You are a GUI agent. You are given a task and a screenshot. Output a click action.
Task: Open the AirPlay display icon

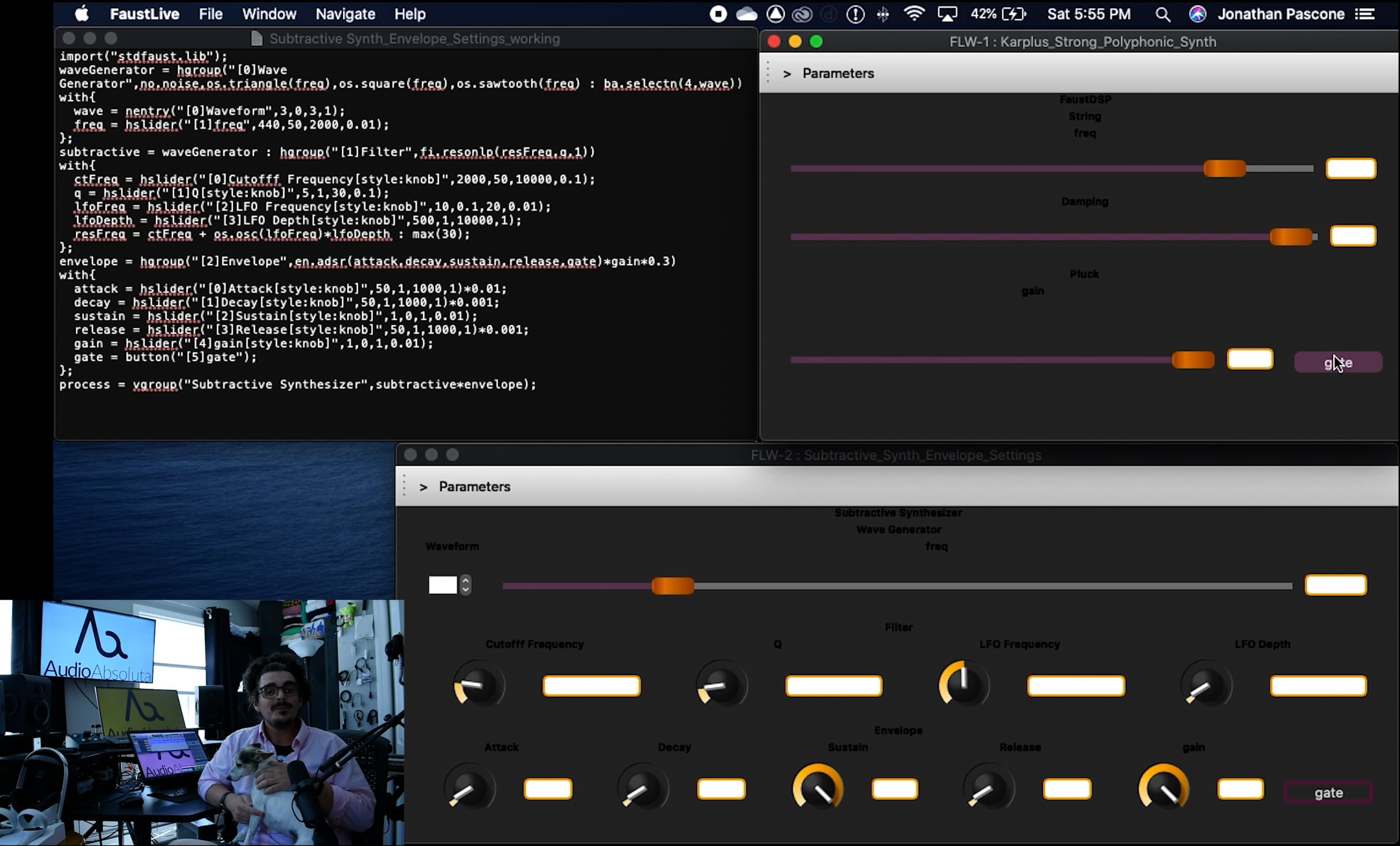coord(947,15)
